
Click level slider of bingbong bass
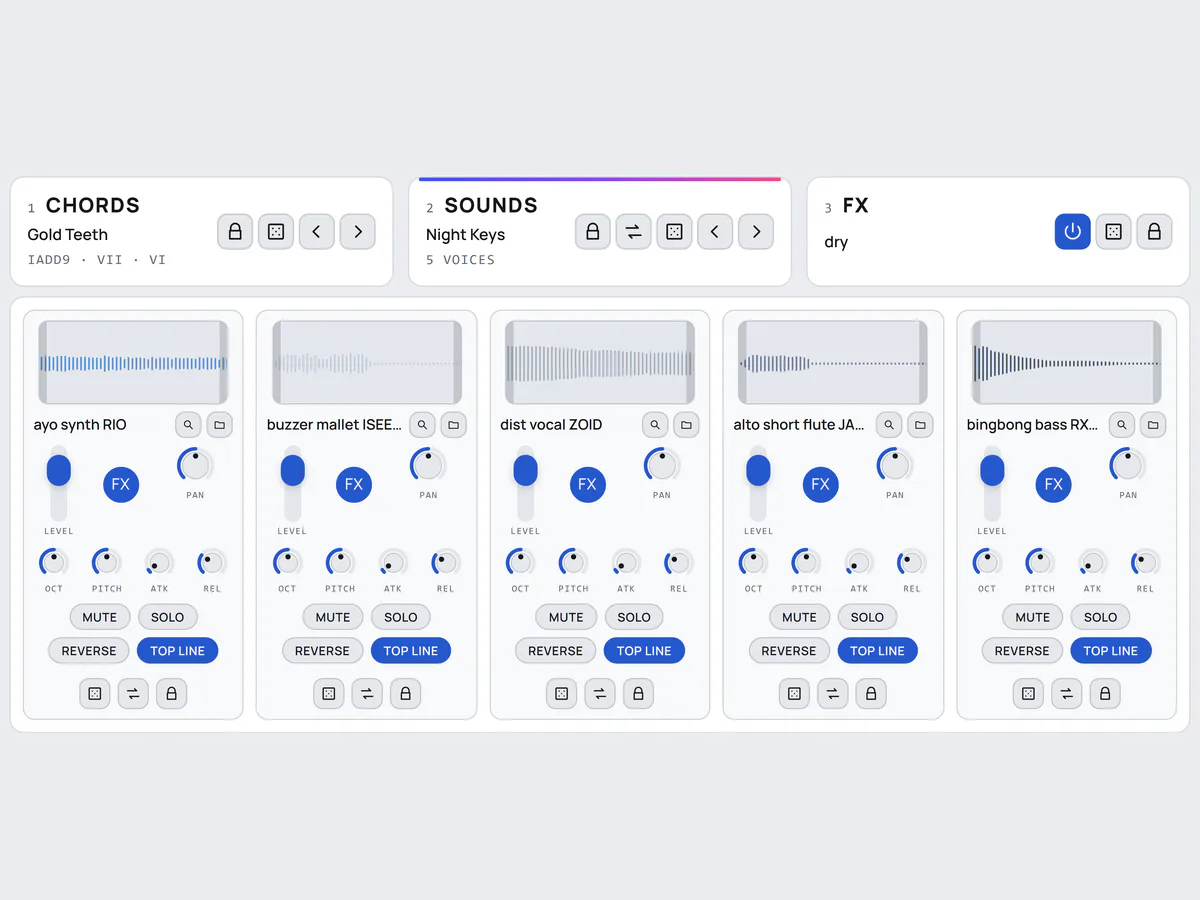pyautogui.click(x=992, y=483)
